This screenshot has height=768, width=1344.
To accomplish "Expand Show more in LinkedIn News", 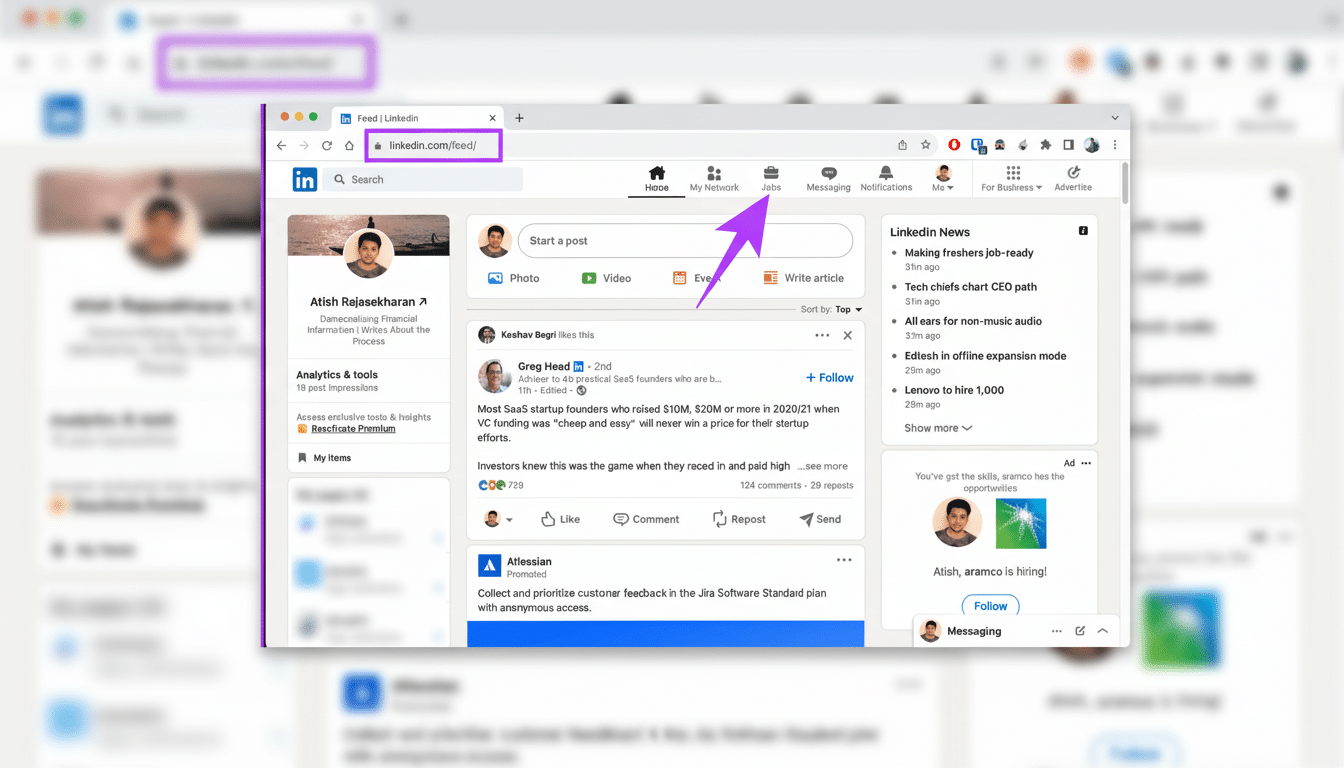I will 936,427.
